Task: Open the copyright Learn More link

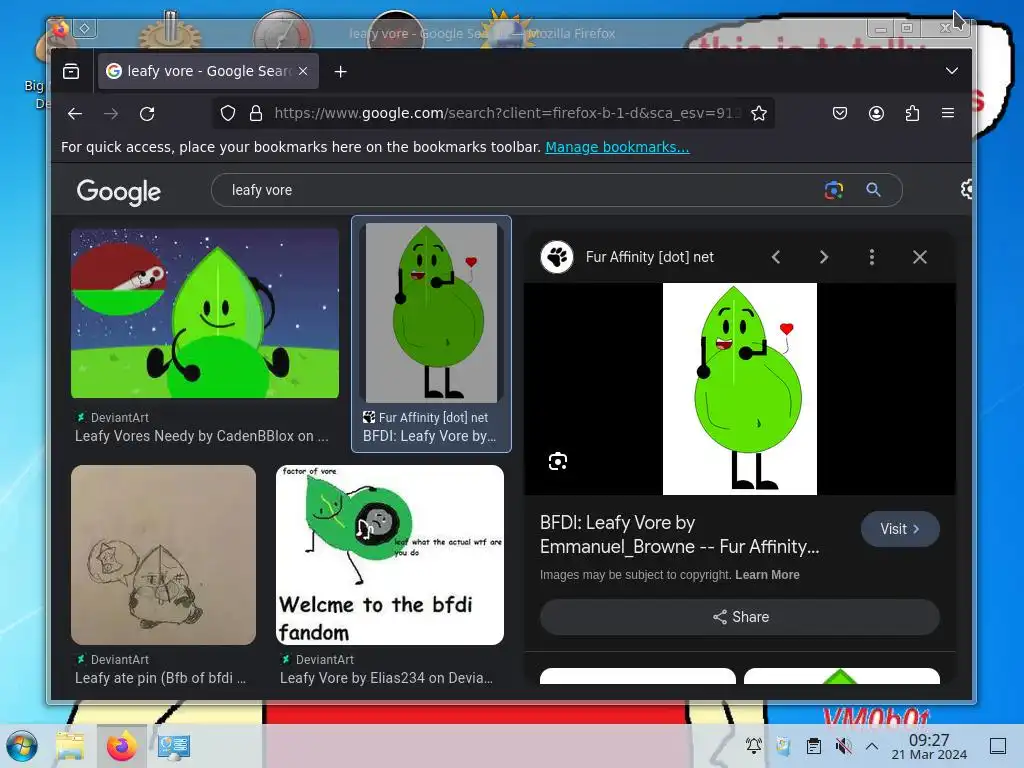Action: tap(767, 575)
